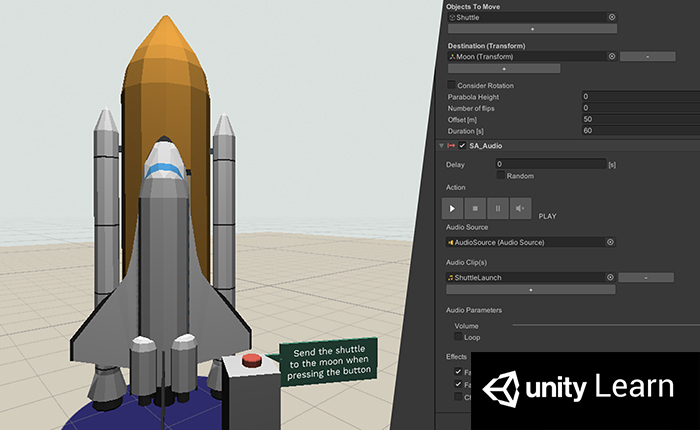Choose the Pause audio action button
The width and height of the screenshot is (700, 430).
pyautogui.click(x=498, y=209)
